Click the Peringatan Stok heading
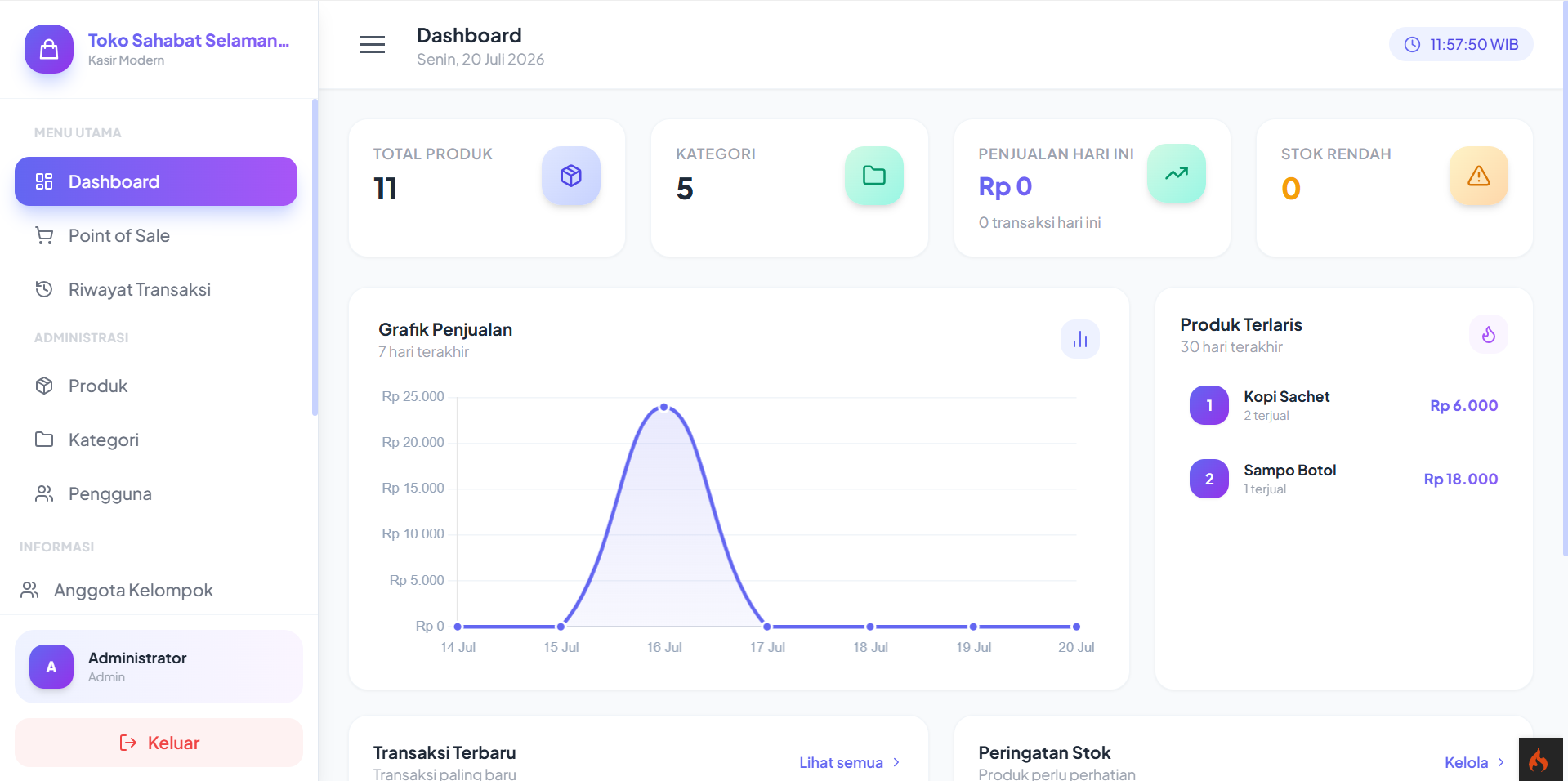This screenshot has height=781, width=1568. 1044,752
